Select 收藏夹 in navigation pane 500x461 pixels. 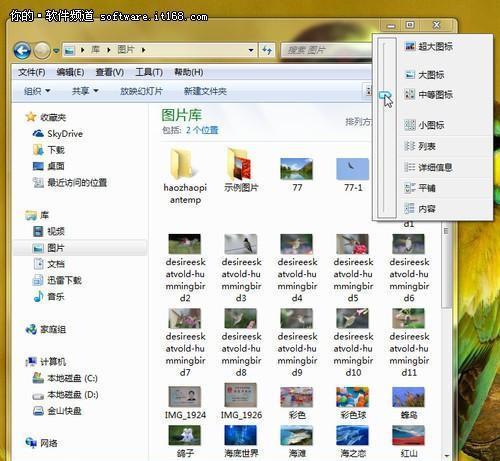(x=46, y=117)
